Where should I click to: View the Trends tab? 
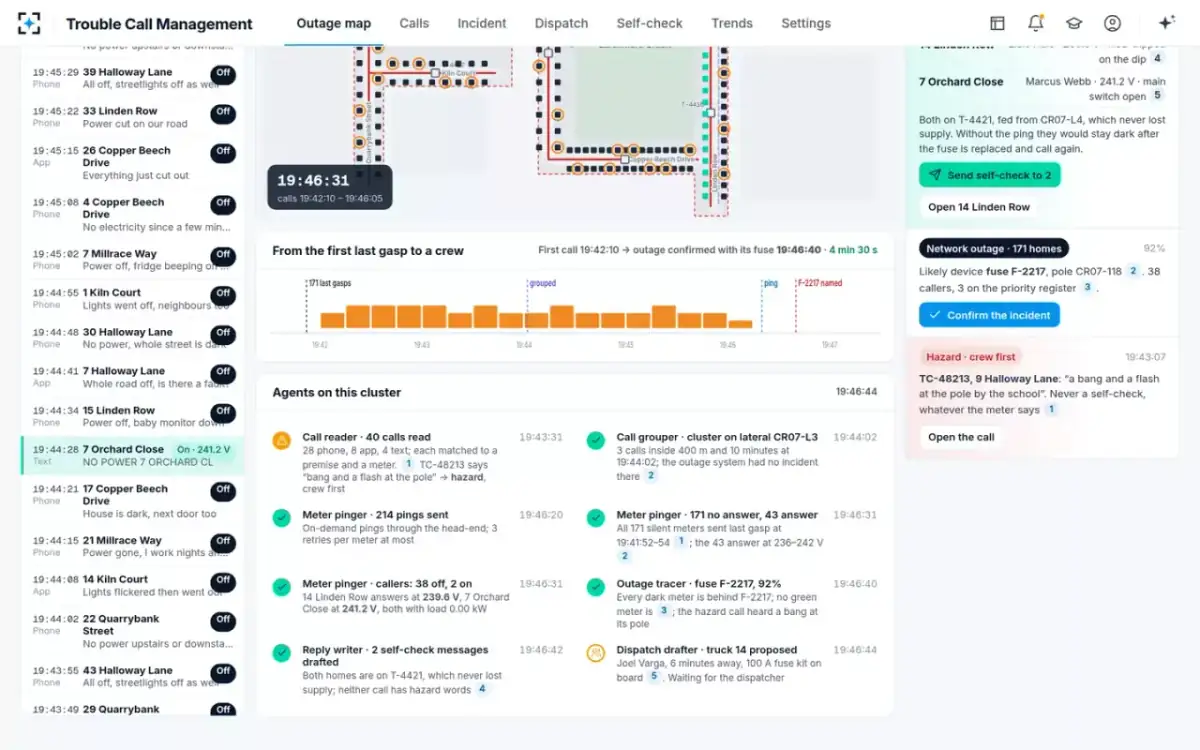point(732,23)
